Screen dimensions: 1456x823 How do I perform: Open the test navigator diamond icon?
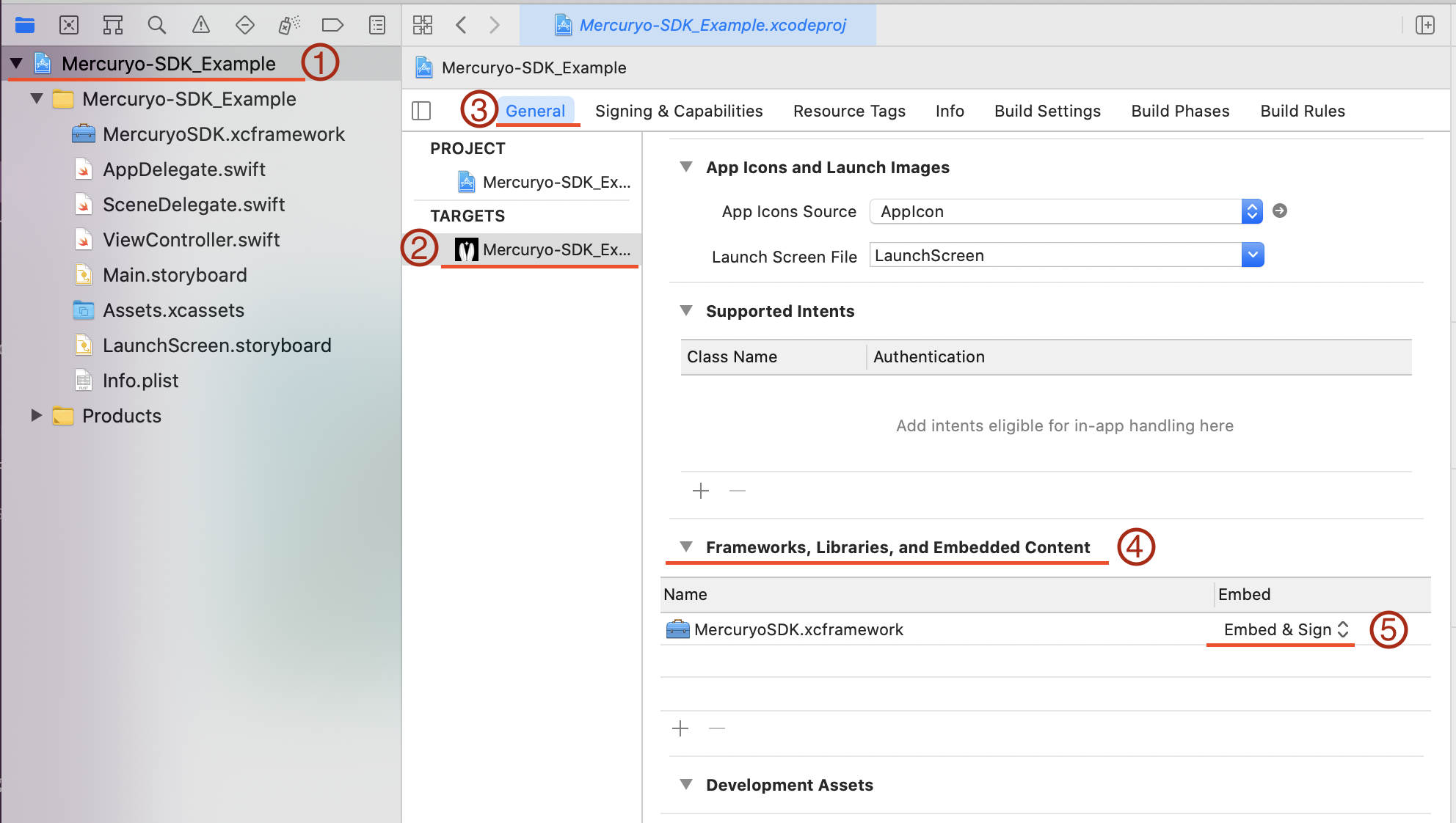tap(244, 25)
